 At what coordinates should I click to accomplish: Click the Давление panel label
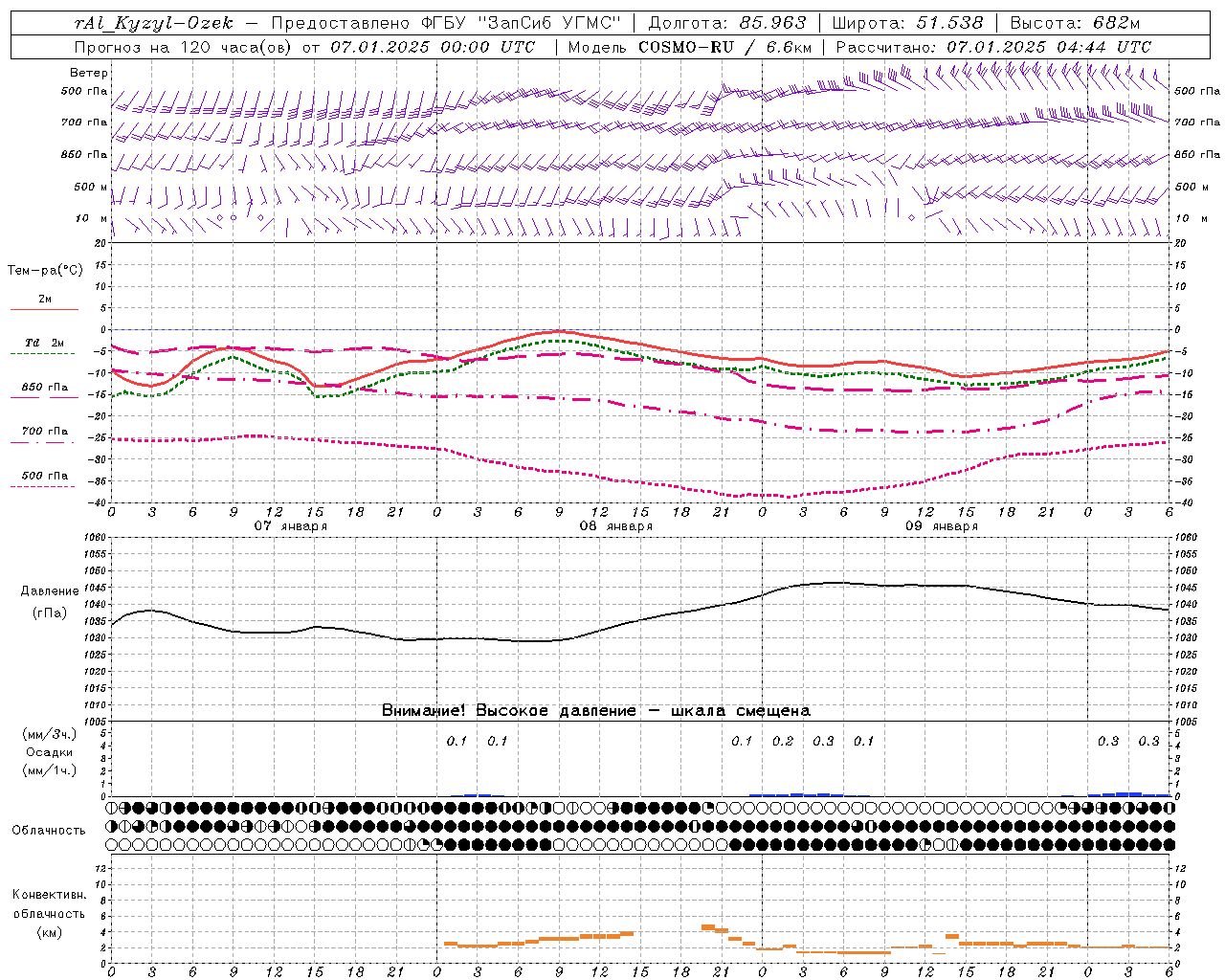(x=50, y=591)
